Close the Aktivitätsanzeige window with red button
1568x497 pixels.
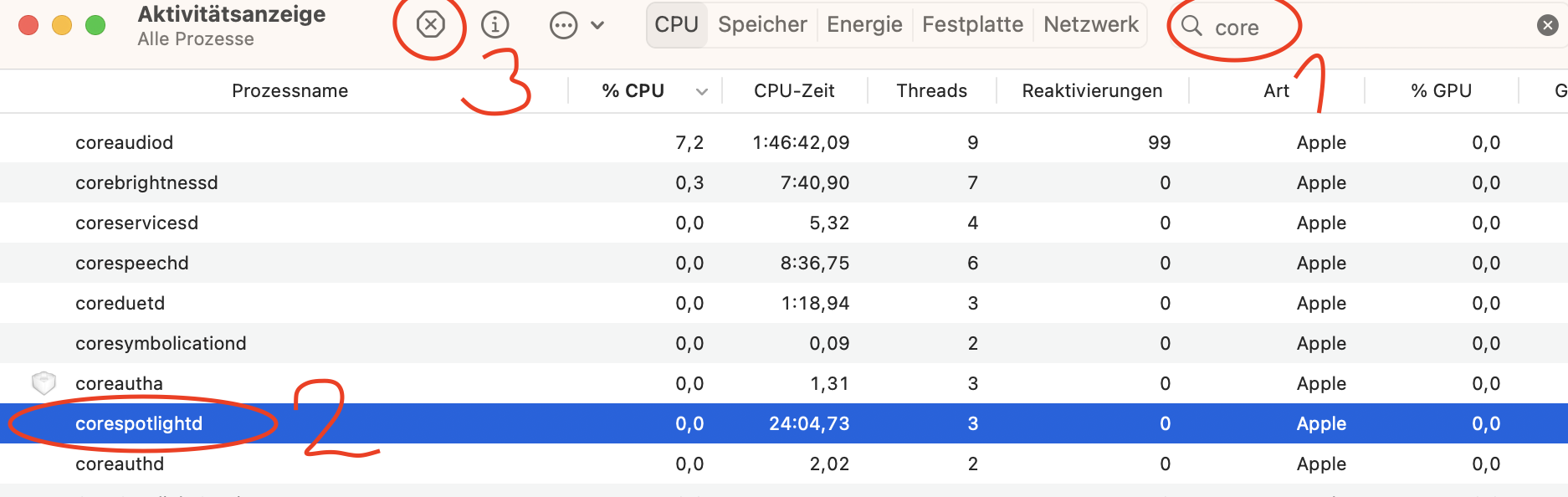point(28,25)
